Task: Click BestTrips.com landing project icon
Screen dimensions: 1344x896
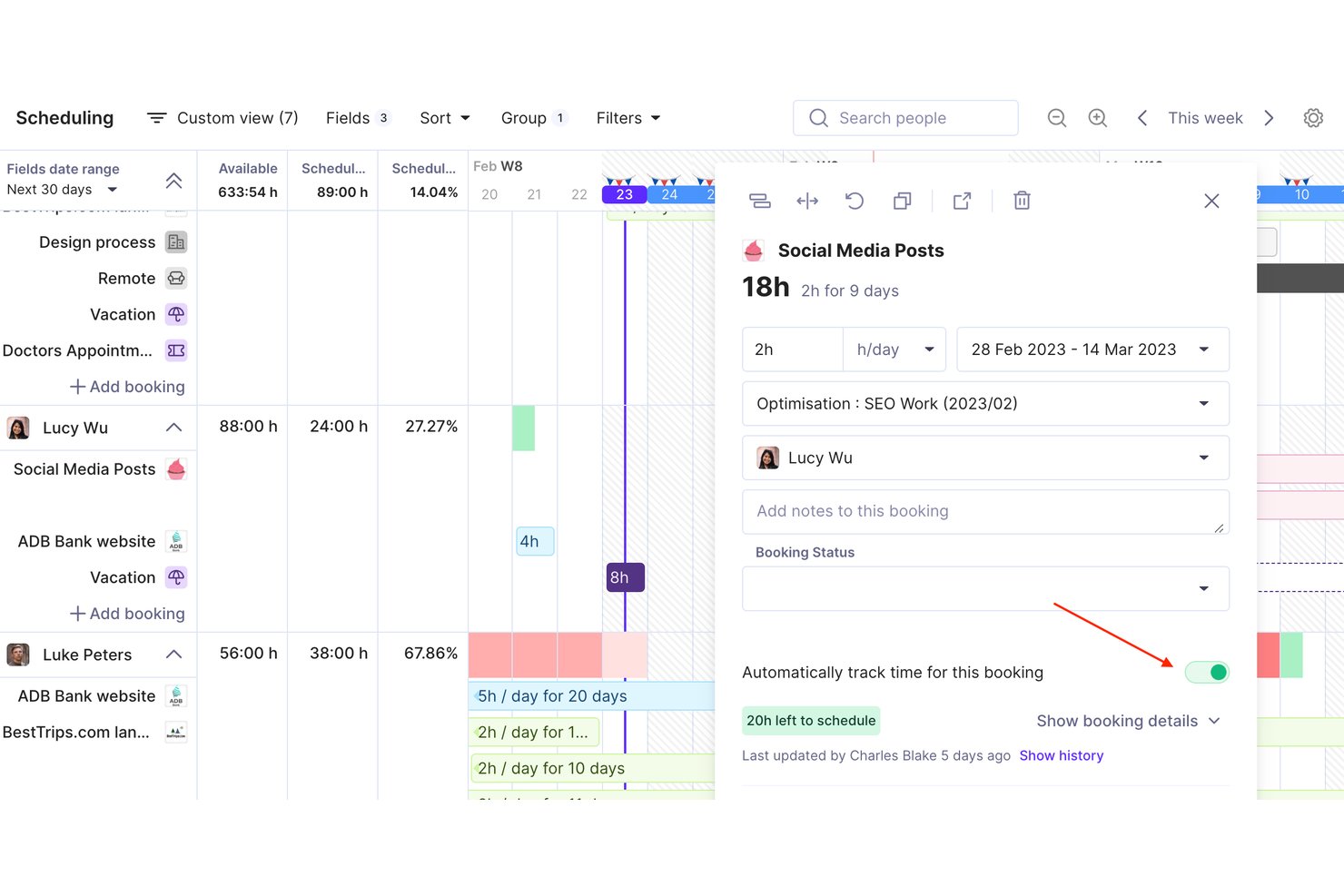Action: (176, 733)
